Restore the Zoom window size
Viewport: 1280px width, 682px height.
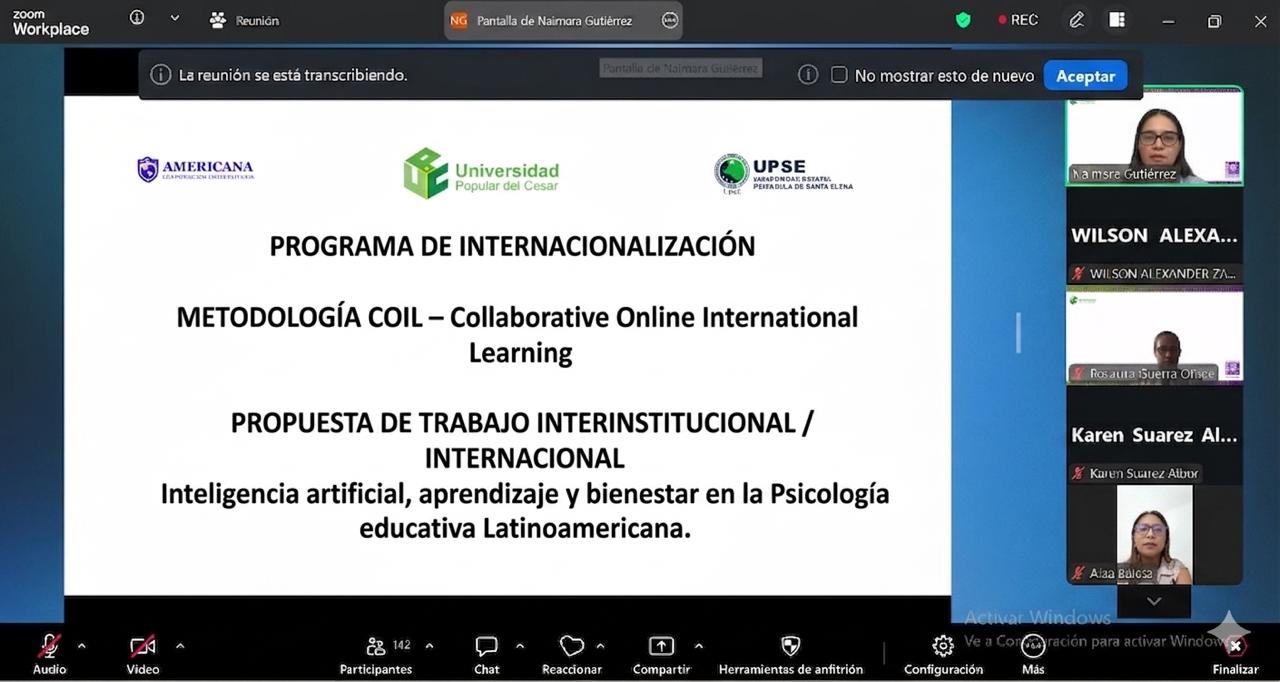1214,20
